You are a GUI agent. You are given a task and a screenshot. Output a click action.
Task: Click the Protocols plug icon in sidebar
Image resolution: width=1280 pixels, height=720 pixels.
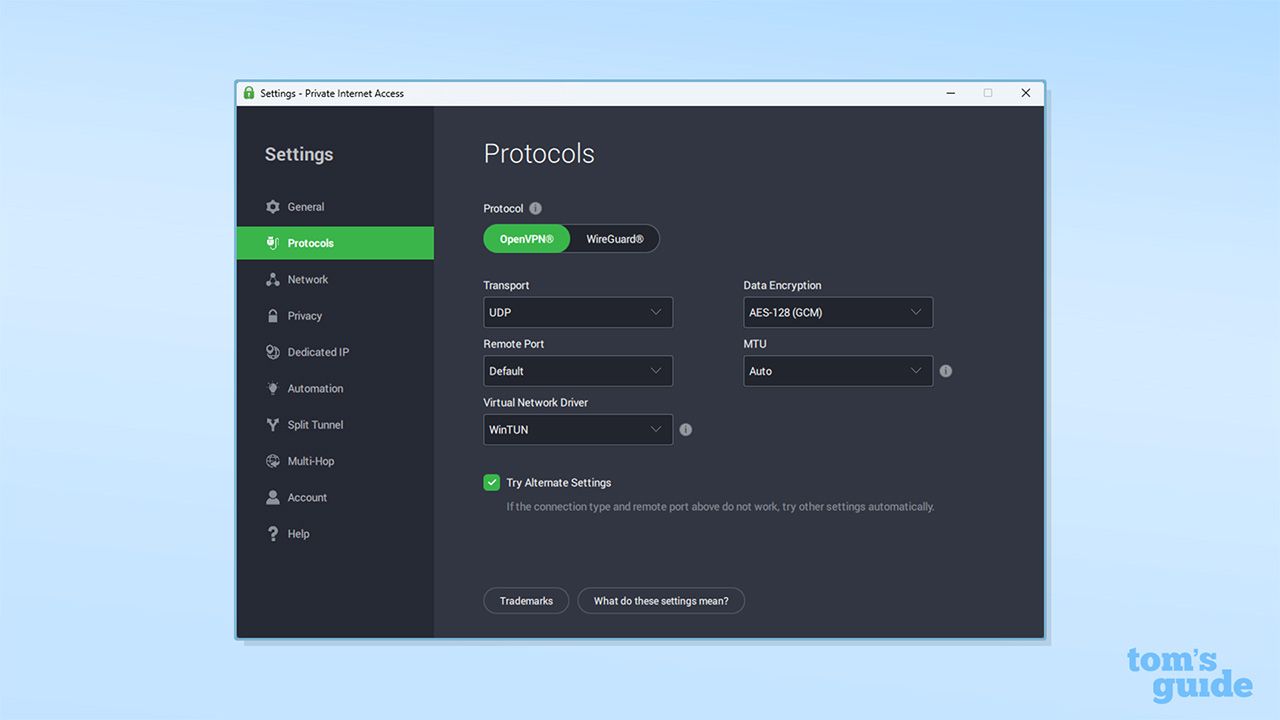click(273, 243)
